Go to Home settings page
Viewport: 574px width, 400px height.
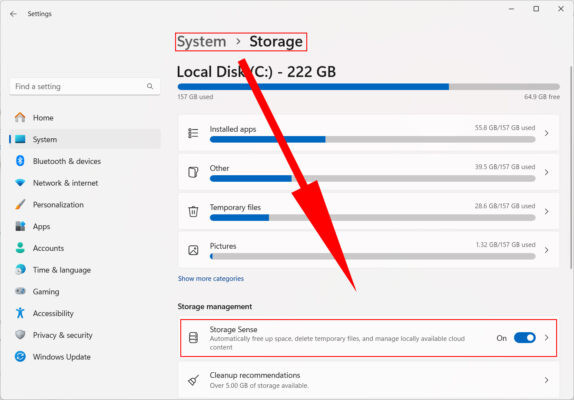click(85, 117)
